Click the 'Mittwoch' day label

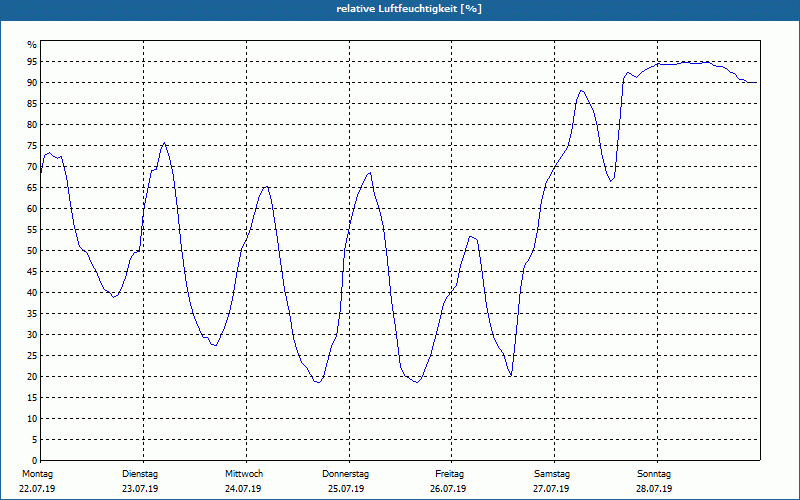244,474
